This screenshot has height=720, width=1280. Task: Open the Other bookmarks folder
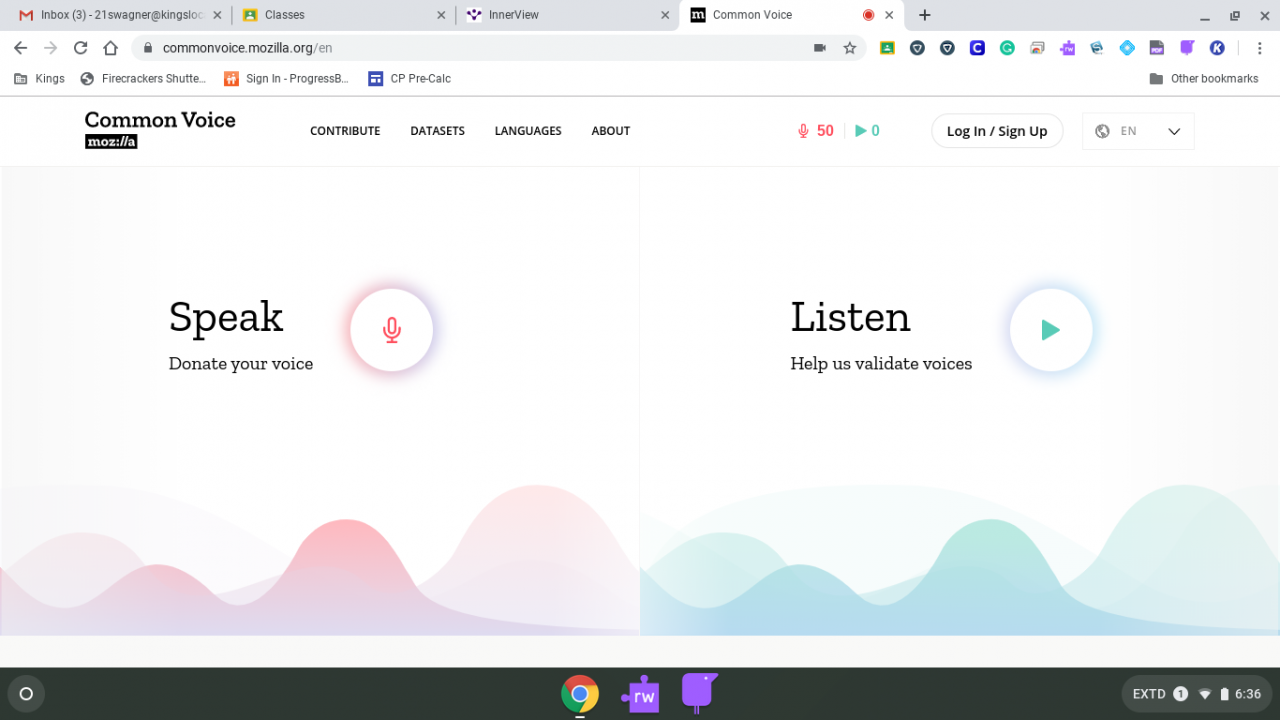click(x=1204, y=78)
